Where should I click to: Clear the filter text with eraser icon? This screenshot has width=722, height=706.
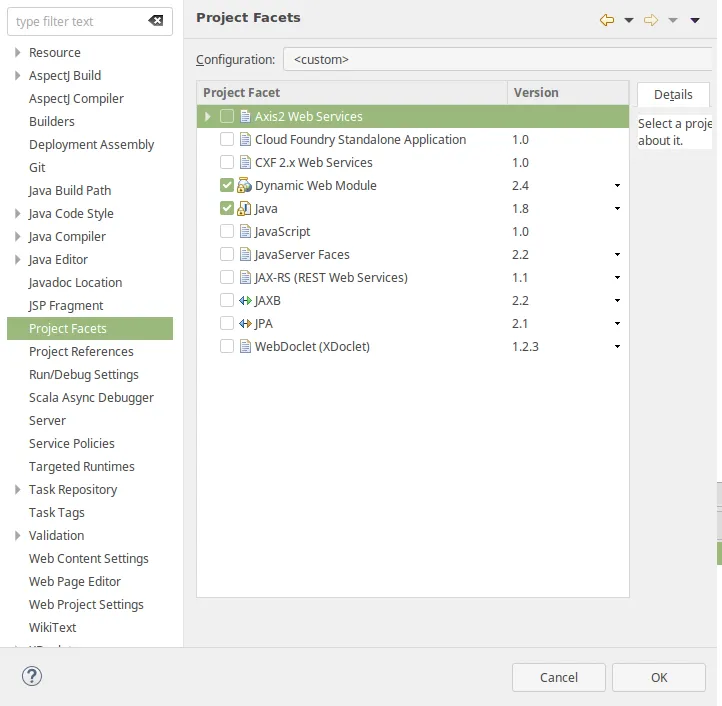(155, 21)
